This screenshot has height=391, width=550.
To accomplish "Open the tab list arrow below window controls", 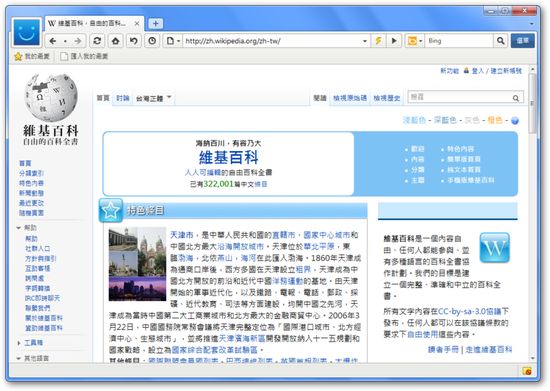I will pos(532,24).
